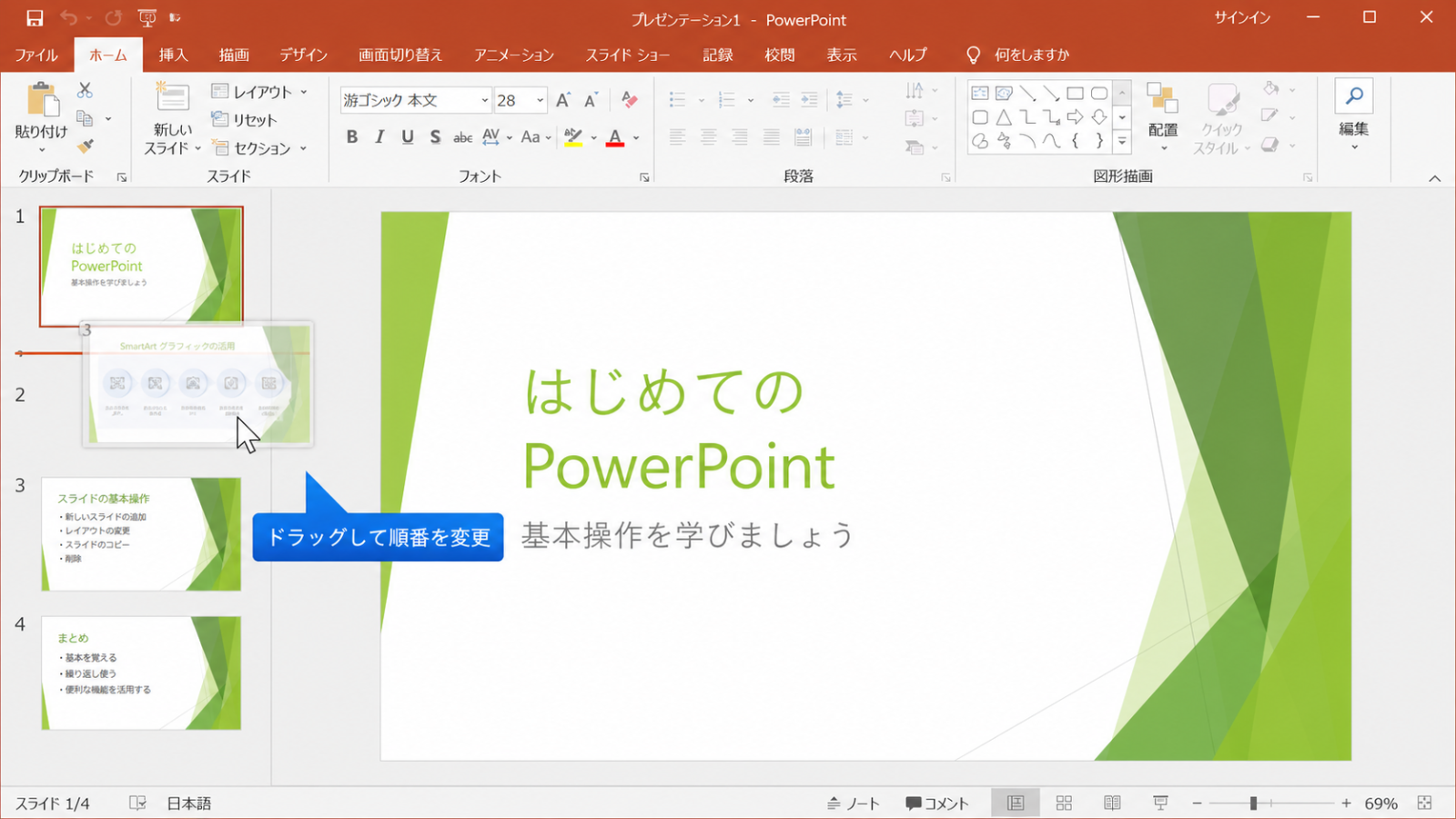Open the Font dialog launcher
Viewport: 1456px width, 819px height.
[x=644, y=177]
